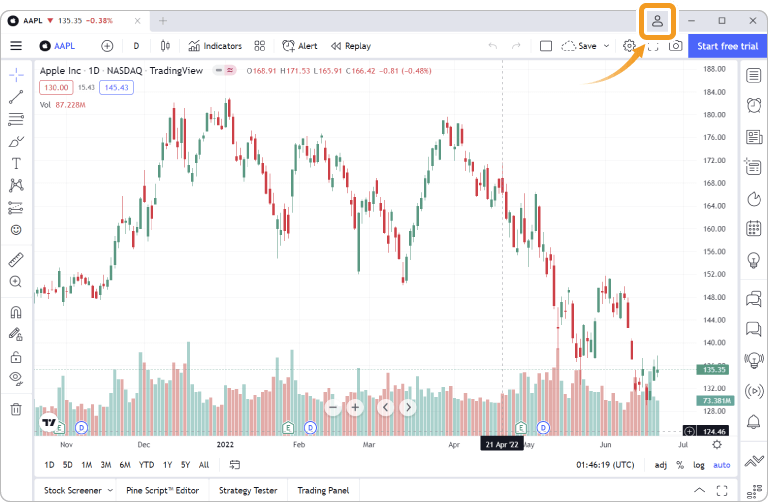Open the Indicators dialog
This screenshot has height=502, width=768.
pyautogui.click(x=215, y=46)
